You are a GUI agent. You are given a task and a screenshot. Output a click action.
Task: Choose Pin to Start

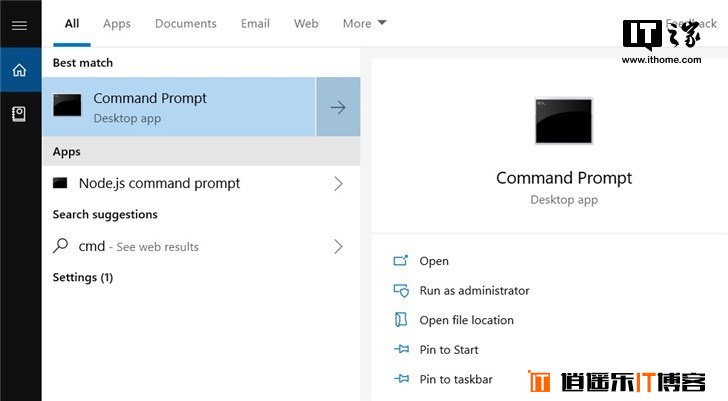(x=448, y=349)
